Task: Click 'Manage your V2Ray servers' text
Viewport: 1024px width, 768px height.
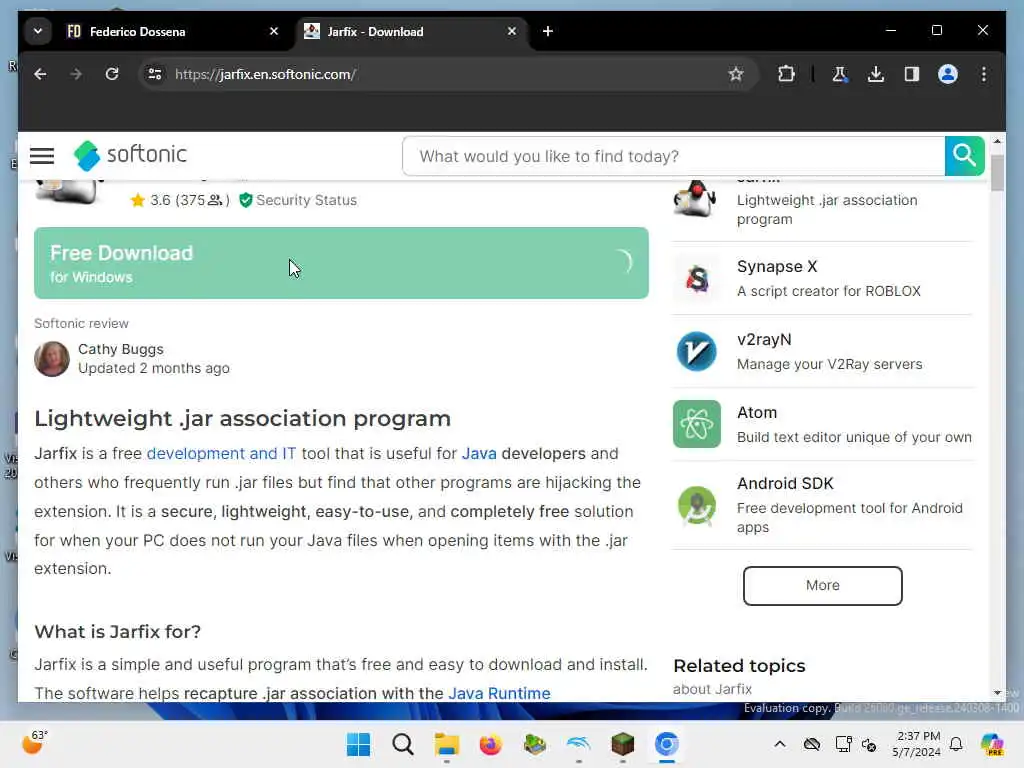Action: (829, 364)
